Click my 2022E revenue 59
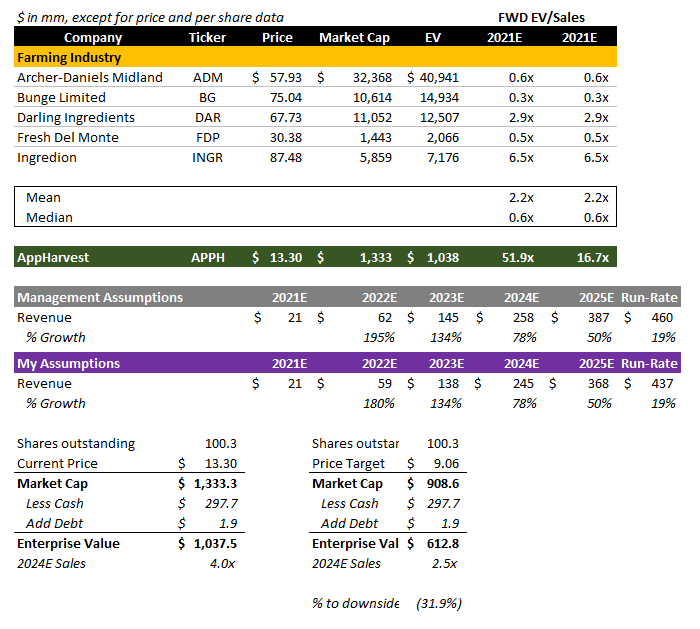Image resolution: width=700 pixels, height=629 pixels. [x=385, y=384]
